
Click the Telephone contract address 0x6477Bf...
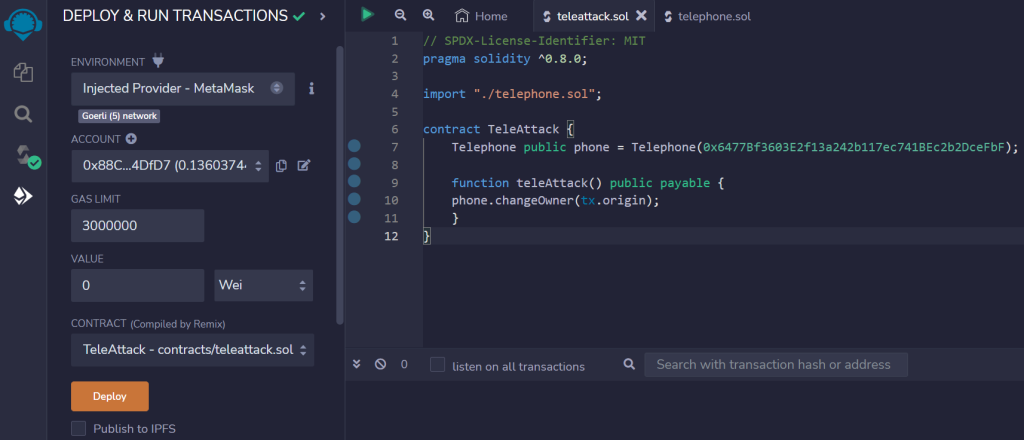[x=856, y=148]
